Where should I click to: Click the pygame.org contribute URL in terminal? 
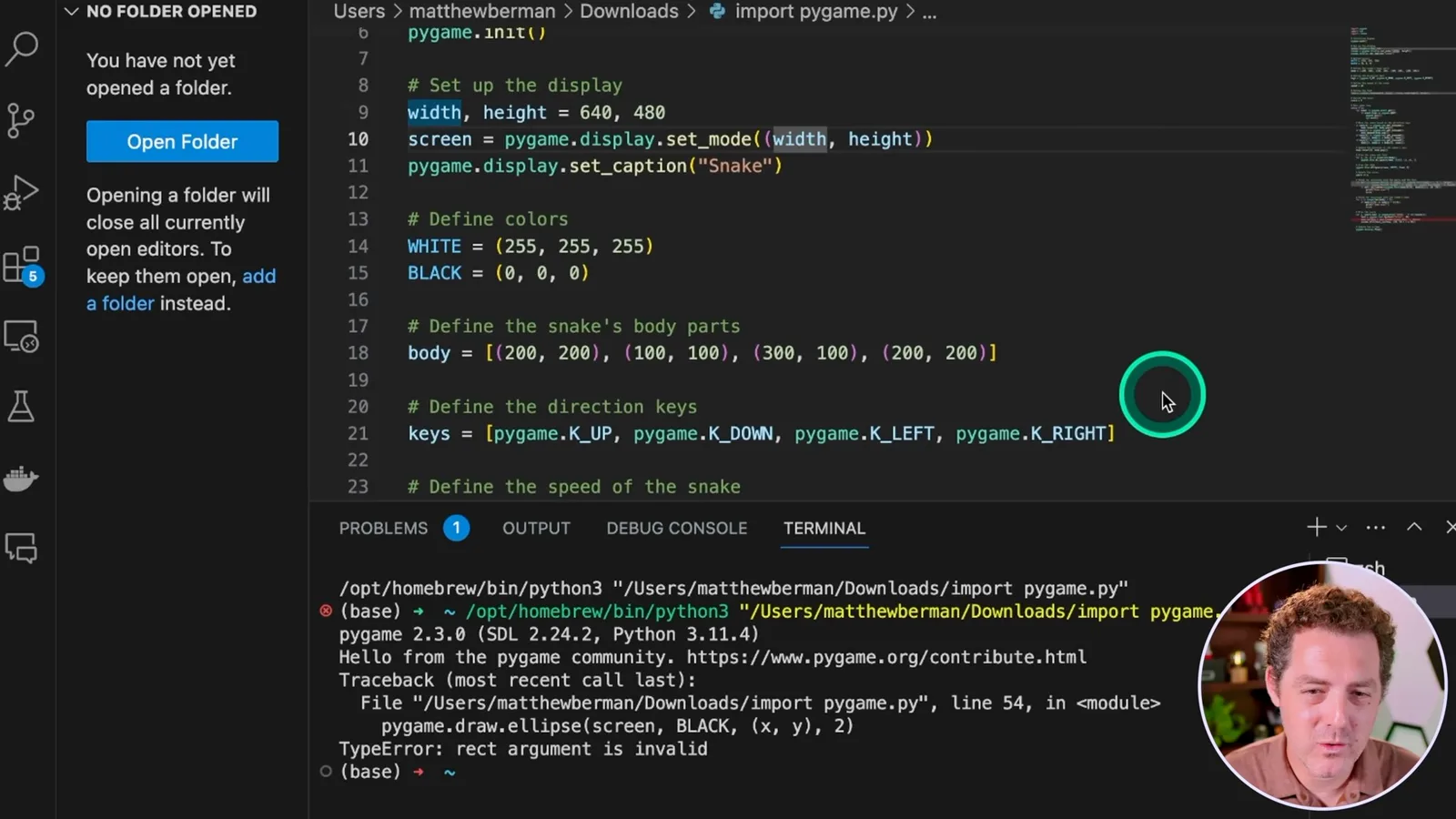click(886, 657)
